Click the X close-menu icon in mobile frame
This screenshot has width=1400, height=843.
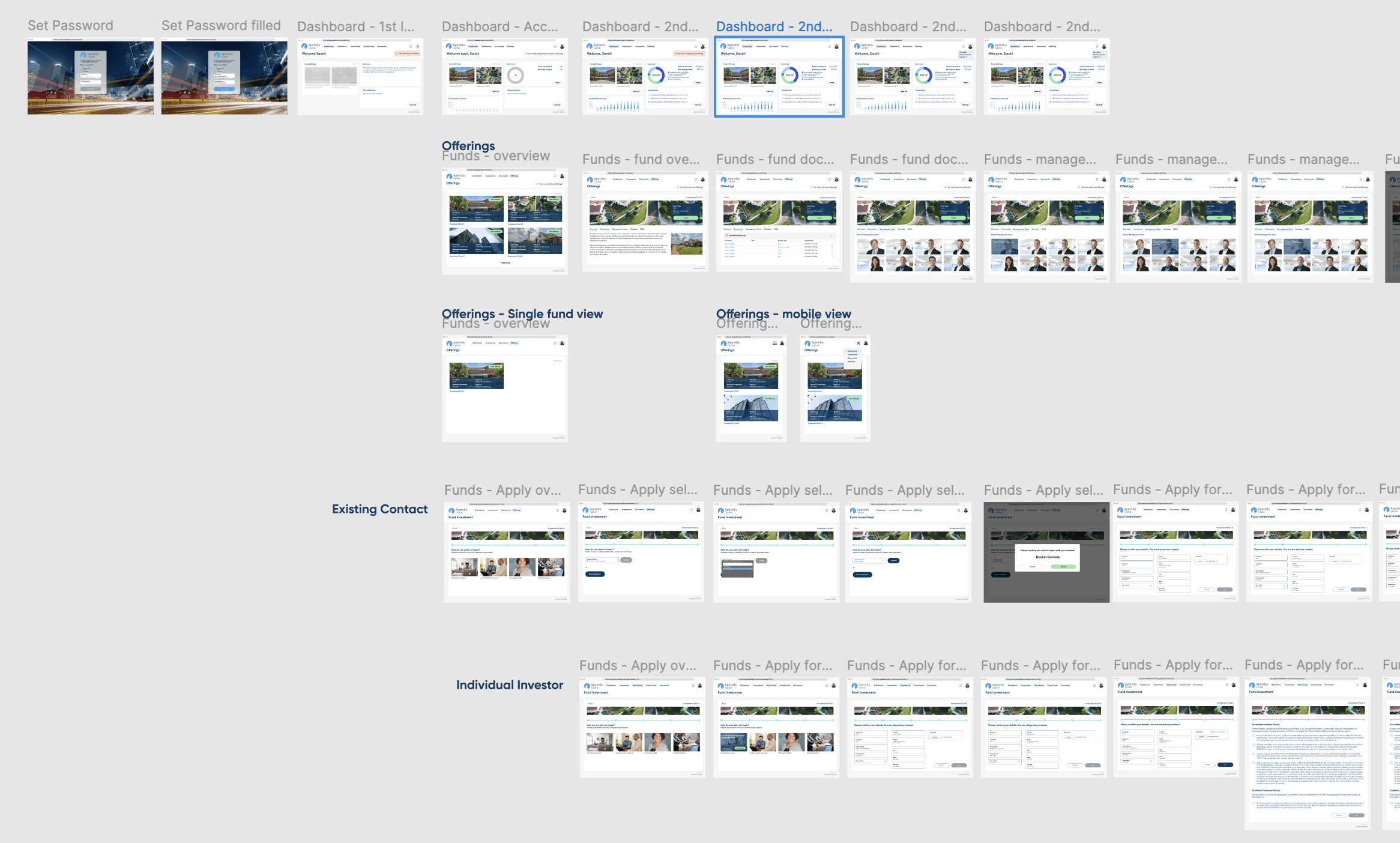click(858, 343)
